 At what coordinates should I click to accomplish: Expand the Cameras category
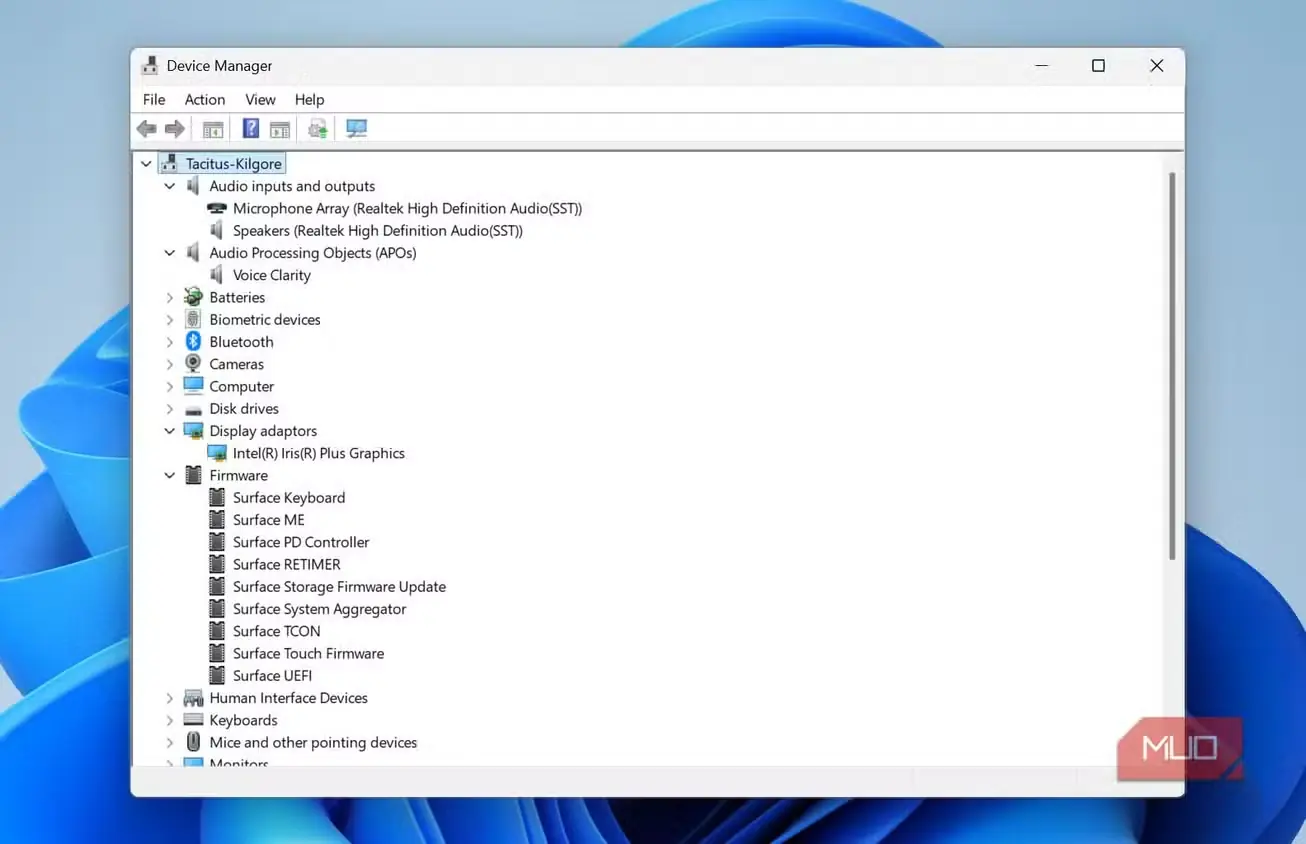170,364
